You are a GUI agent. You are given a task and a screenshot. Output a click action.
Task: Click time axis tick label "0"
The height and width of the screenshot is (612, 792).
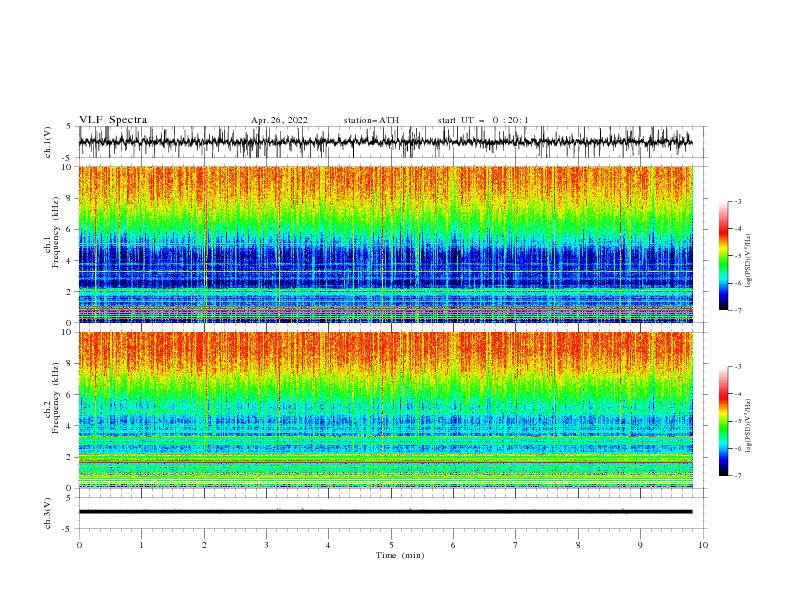point(79,545)
